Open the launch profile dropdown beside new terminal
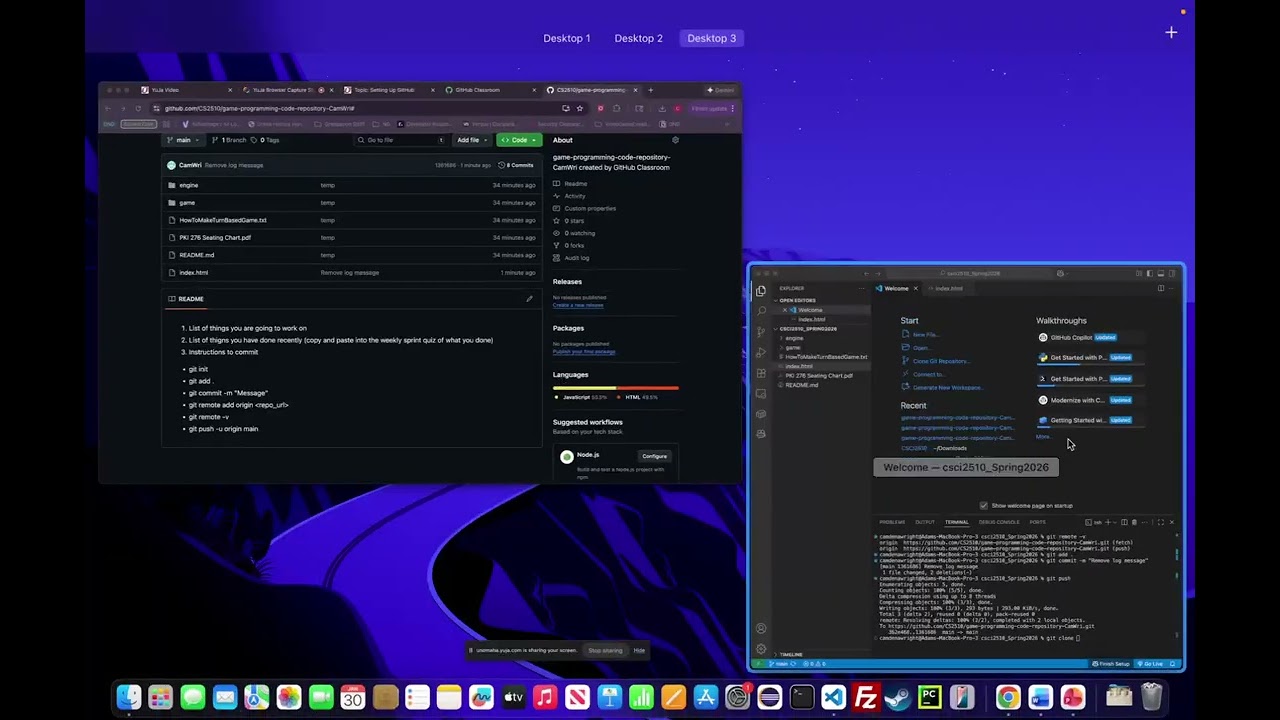Viewport: 1280px width, 720px height. click(x=1116, y=522)
